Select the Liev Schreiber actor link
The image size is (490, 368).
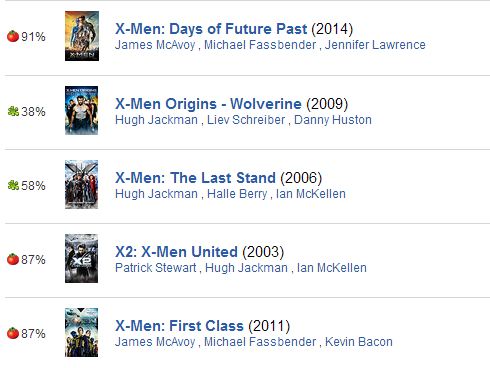pos(246,120)
